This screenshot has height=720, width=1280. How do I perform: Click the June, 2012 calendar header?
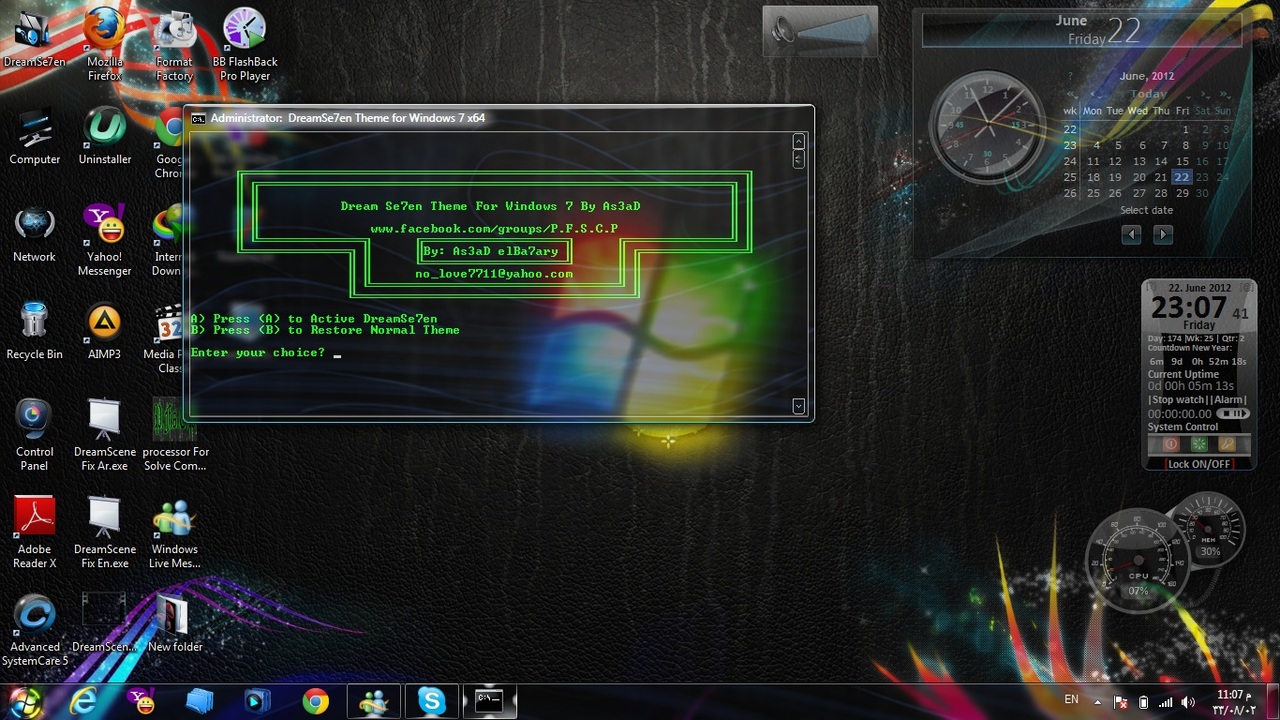1147,76
